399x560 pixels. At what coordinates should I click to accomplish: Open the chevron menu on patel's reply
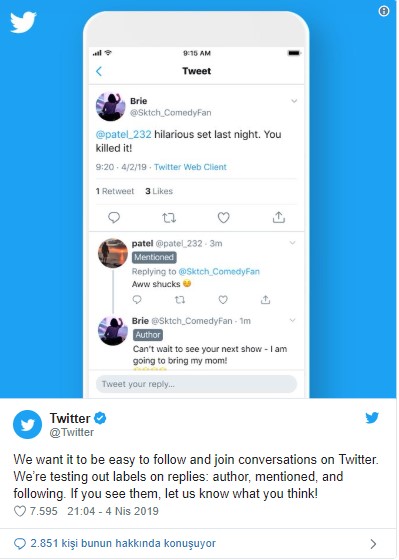[x=292, y=243]
